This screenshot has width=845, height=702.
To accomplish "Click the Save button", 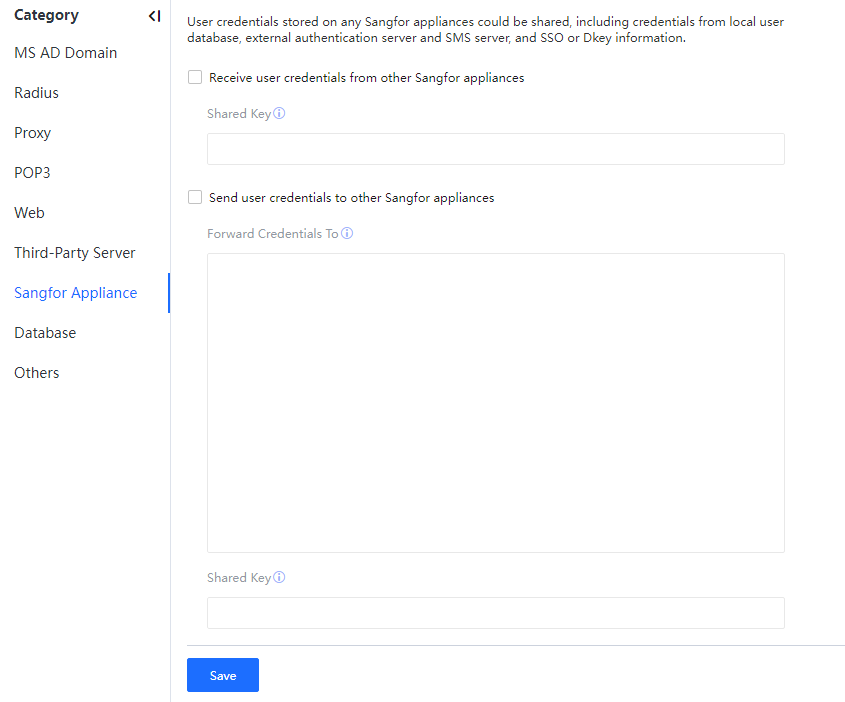I will [x=222, y=675].
